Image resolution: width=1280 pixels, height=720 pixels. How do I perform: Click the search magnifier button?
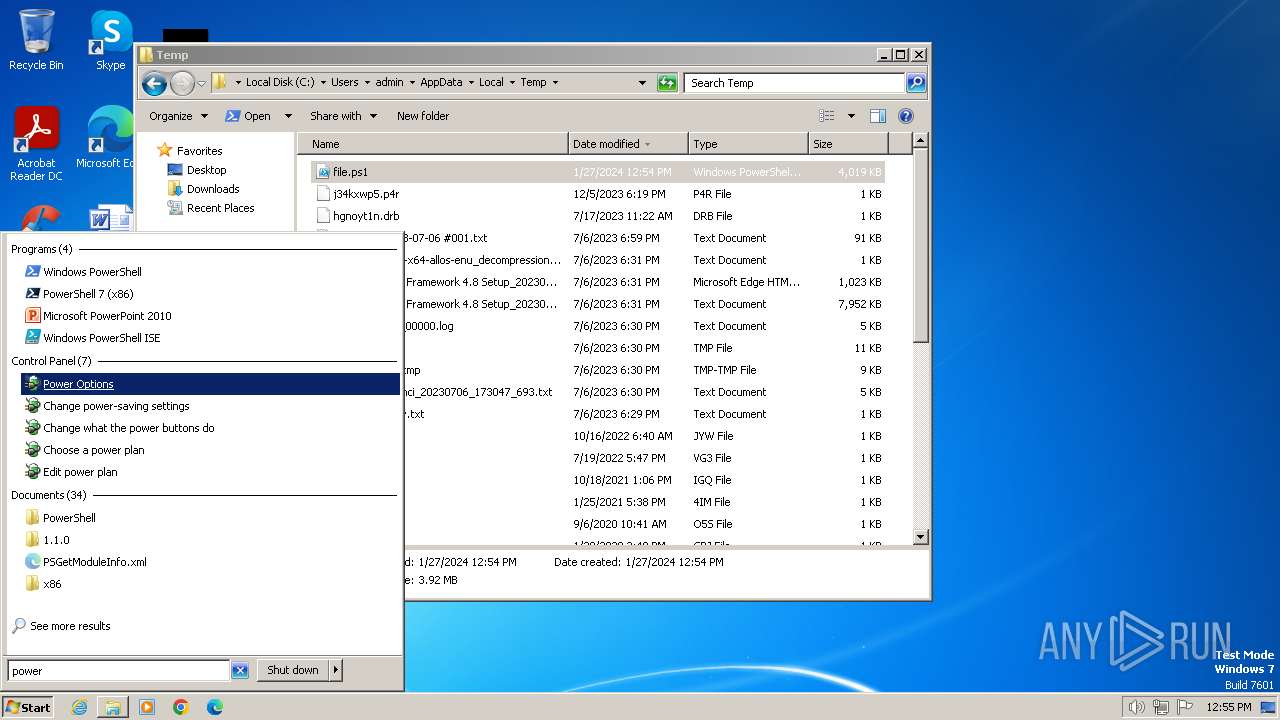tap(916, 83)
